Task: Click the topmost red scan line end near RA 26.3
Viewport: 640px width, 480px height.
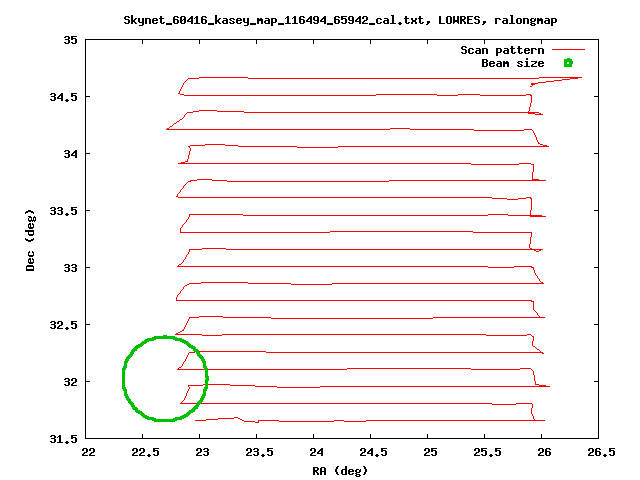Action: pyautogui.click(x=579, y=77)
